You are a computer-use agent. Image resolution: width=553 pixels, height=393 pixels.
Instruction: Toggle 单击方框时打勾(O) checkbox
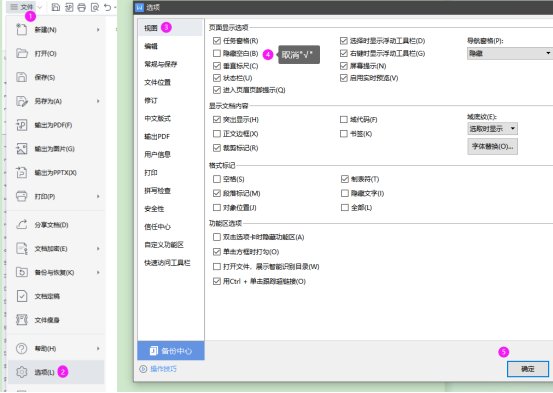pos(217,252)
